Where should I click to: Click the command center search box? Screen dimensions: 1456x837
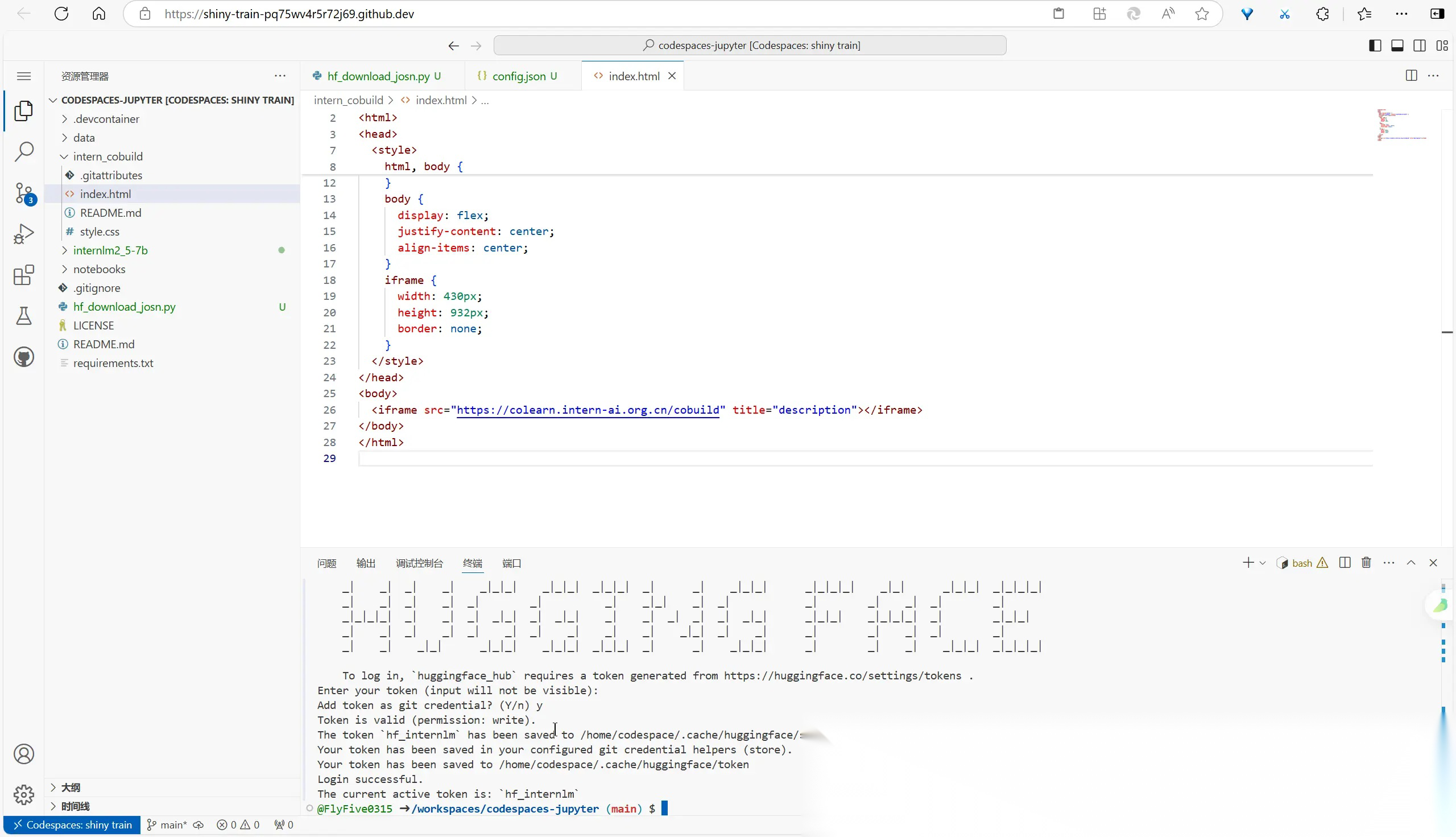[749, 46]
